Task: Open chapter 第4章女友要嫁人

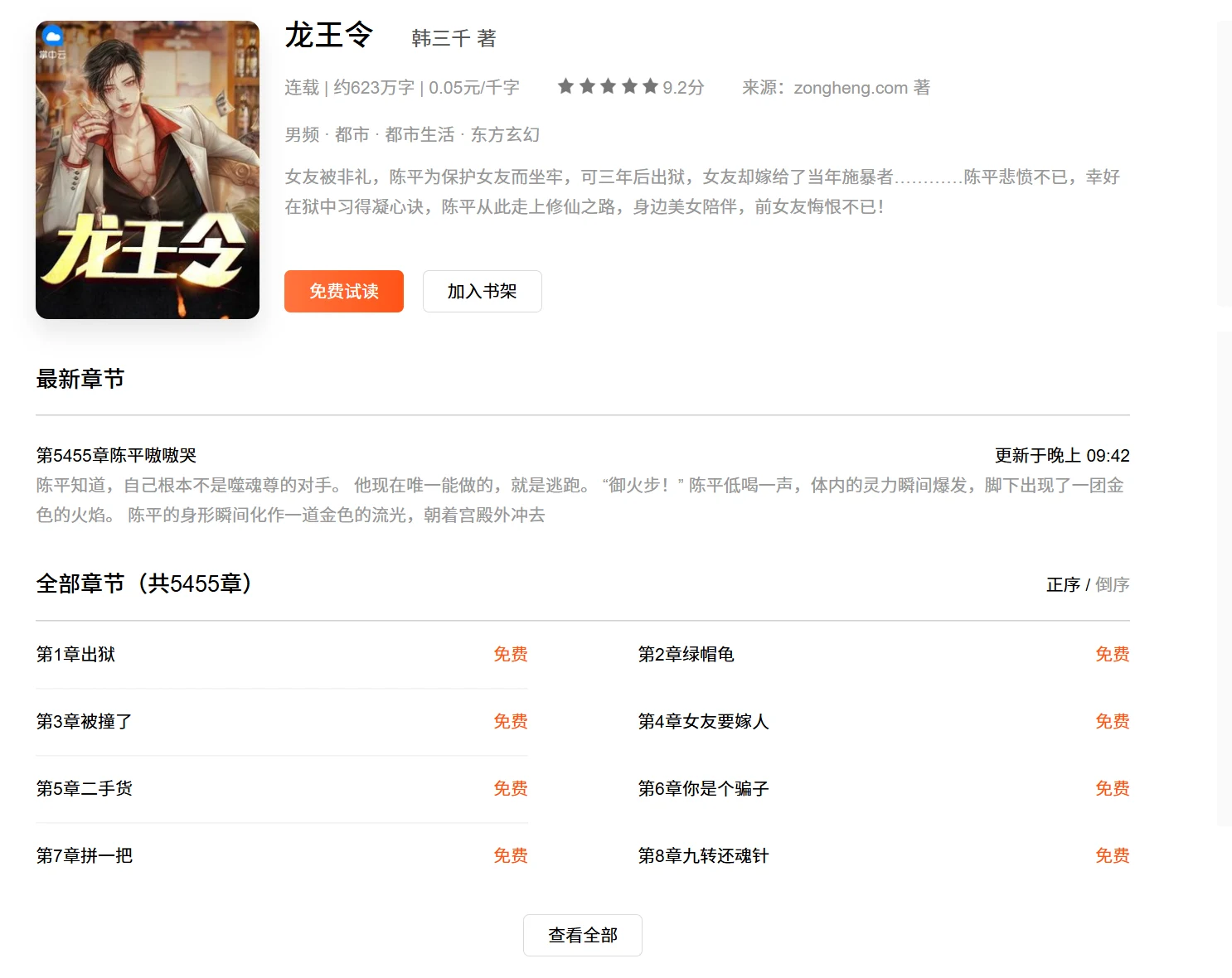Action: coord(703,721)
